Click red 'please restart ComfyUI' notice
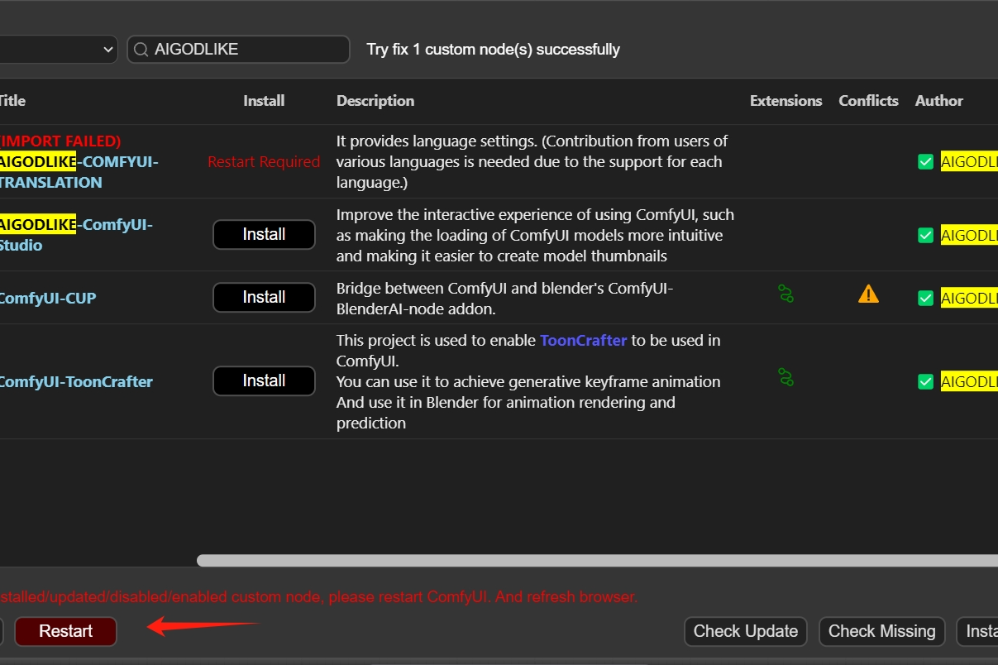This screenshot has width=998, height=665. (318, 597)
